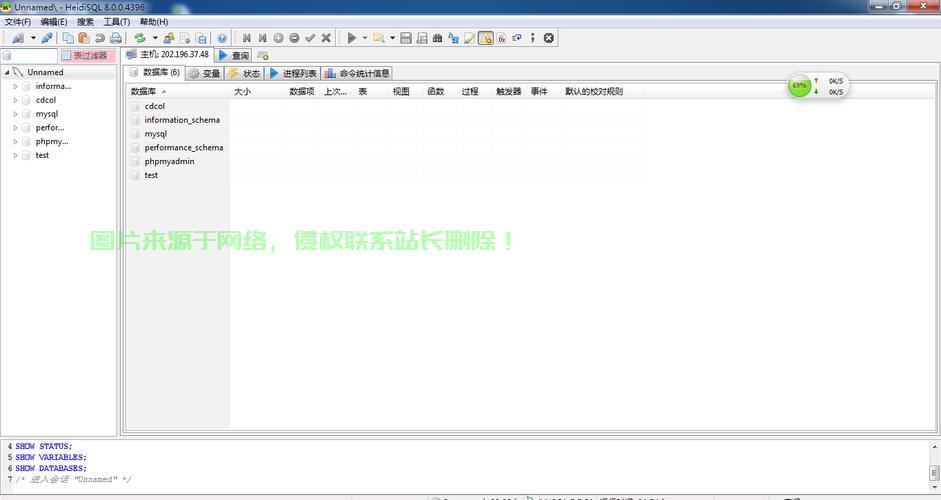The width and height of the screenshot is (941, 500).
Task: Select phpmyadmin row in database list
Action: 169,161
